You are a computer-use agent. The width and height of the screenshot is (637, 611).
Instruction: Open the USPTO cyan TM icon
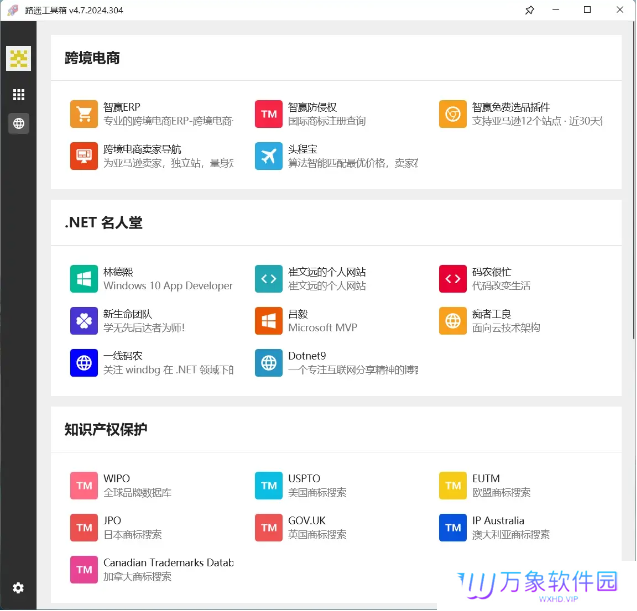pyautogui.click(x=269, y=485)
